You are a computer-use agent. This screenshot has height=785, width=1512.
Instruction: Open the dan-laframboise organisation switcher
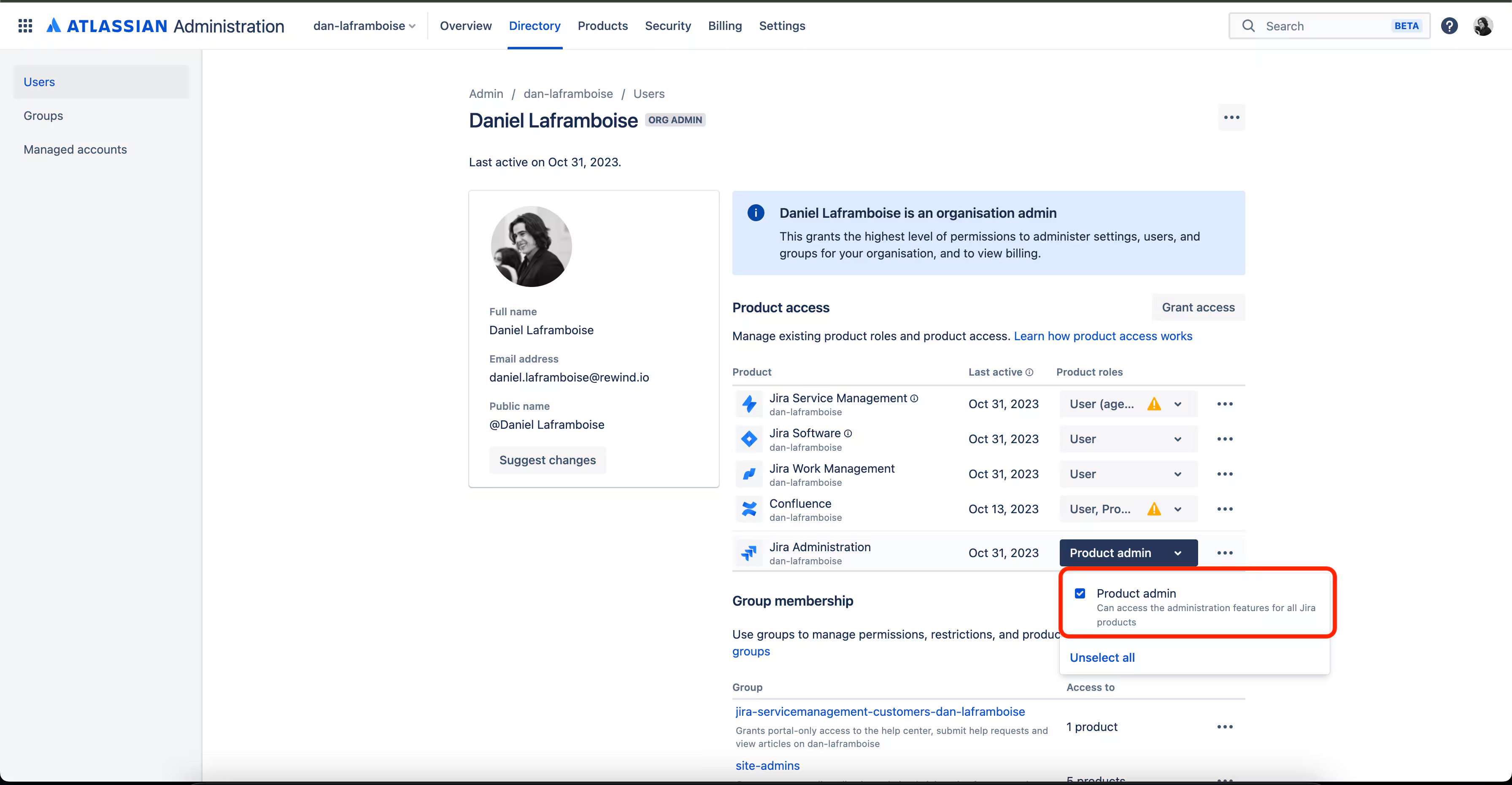(x=364, y=26)
